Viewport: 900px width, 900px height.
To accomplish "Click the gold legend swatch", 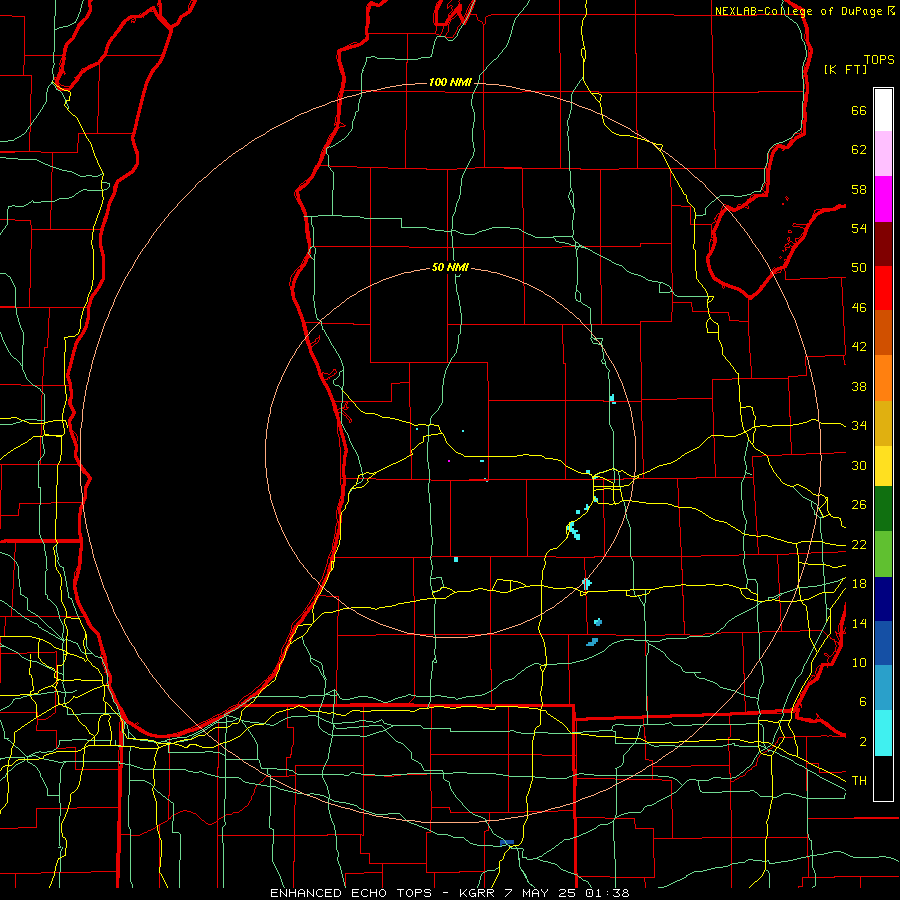I will click(x=883, y=423).
